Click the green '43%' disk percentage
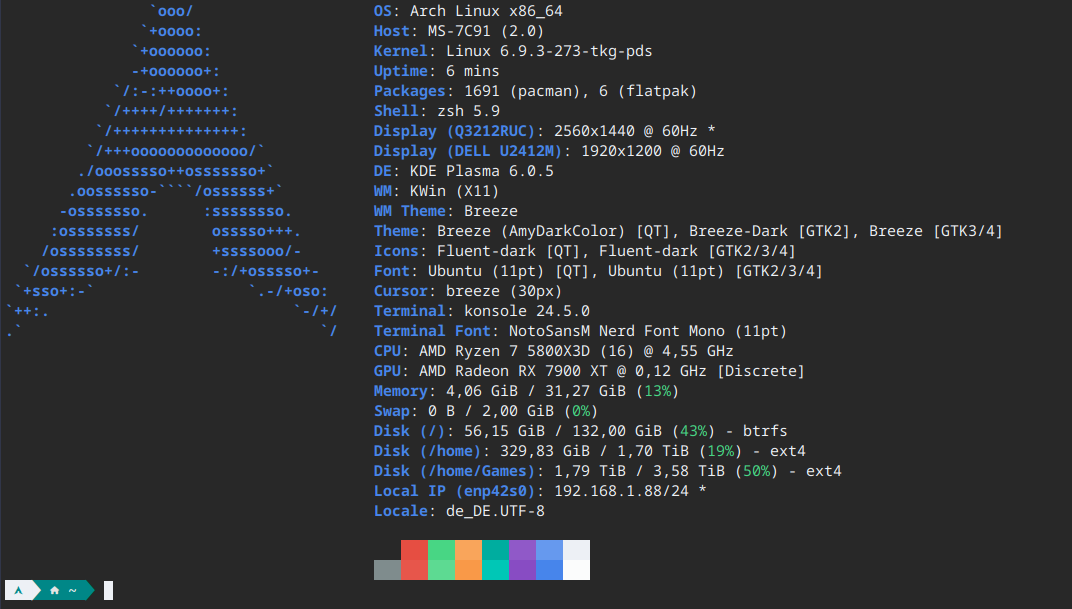Image resolution: width=1072 pixels, height=609 pixels. pos(693,431)
